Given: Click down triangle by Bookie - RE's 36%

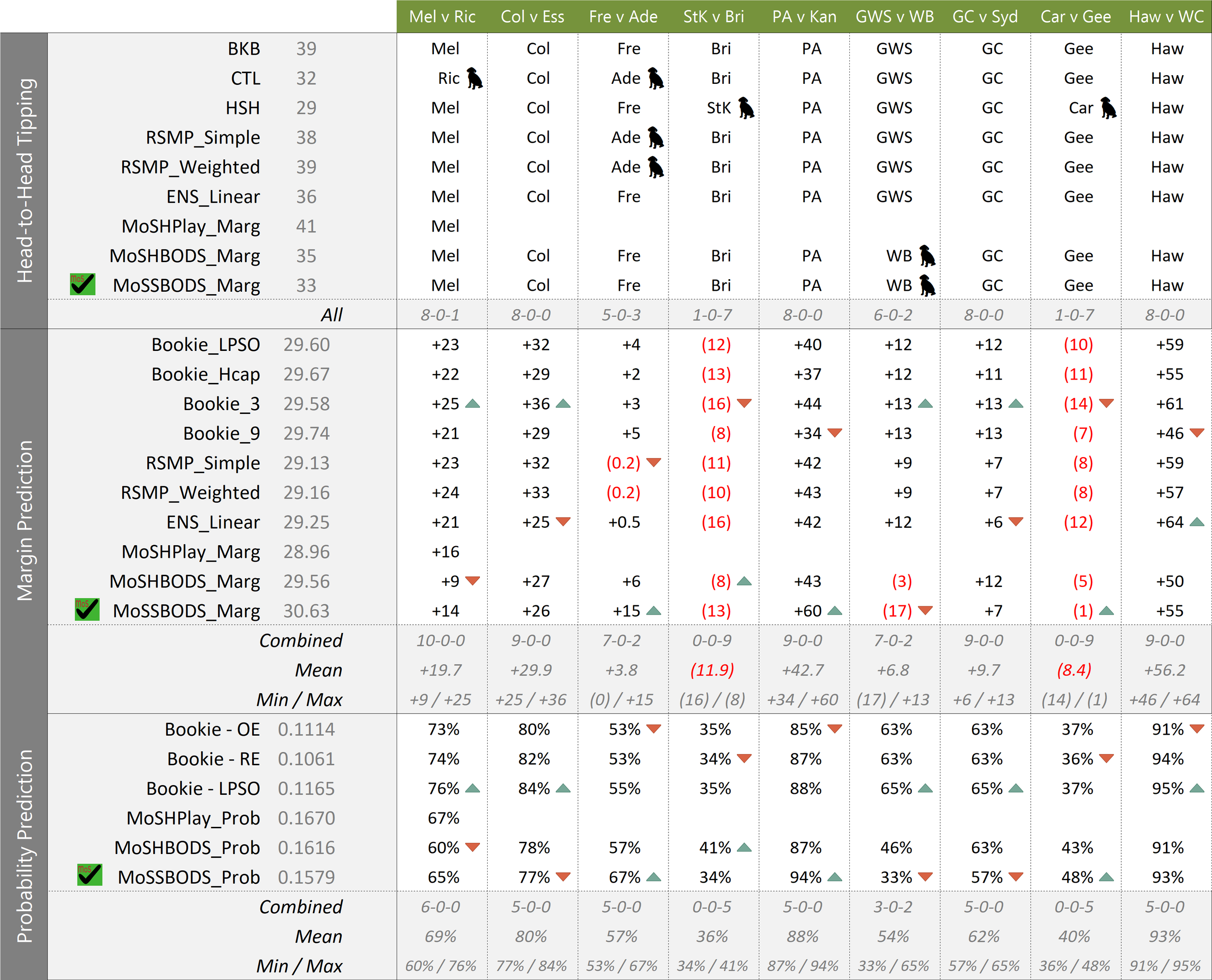Looking at the screenshot, I should point(1106,759).
